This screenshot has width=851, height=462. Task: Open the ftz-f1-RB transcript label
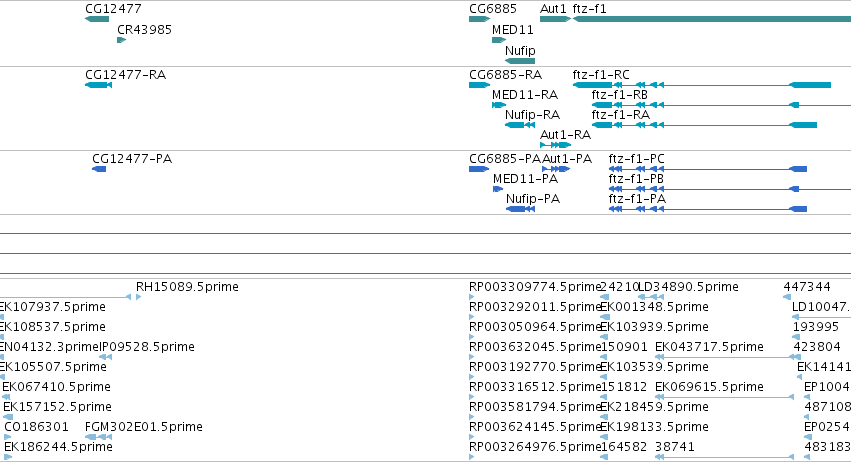tap(619, 95)
